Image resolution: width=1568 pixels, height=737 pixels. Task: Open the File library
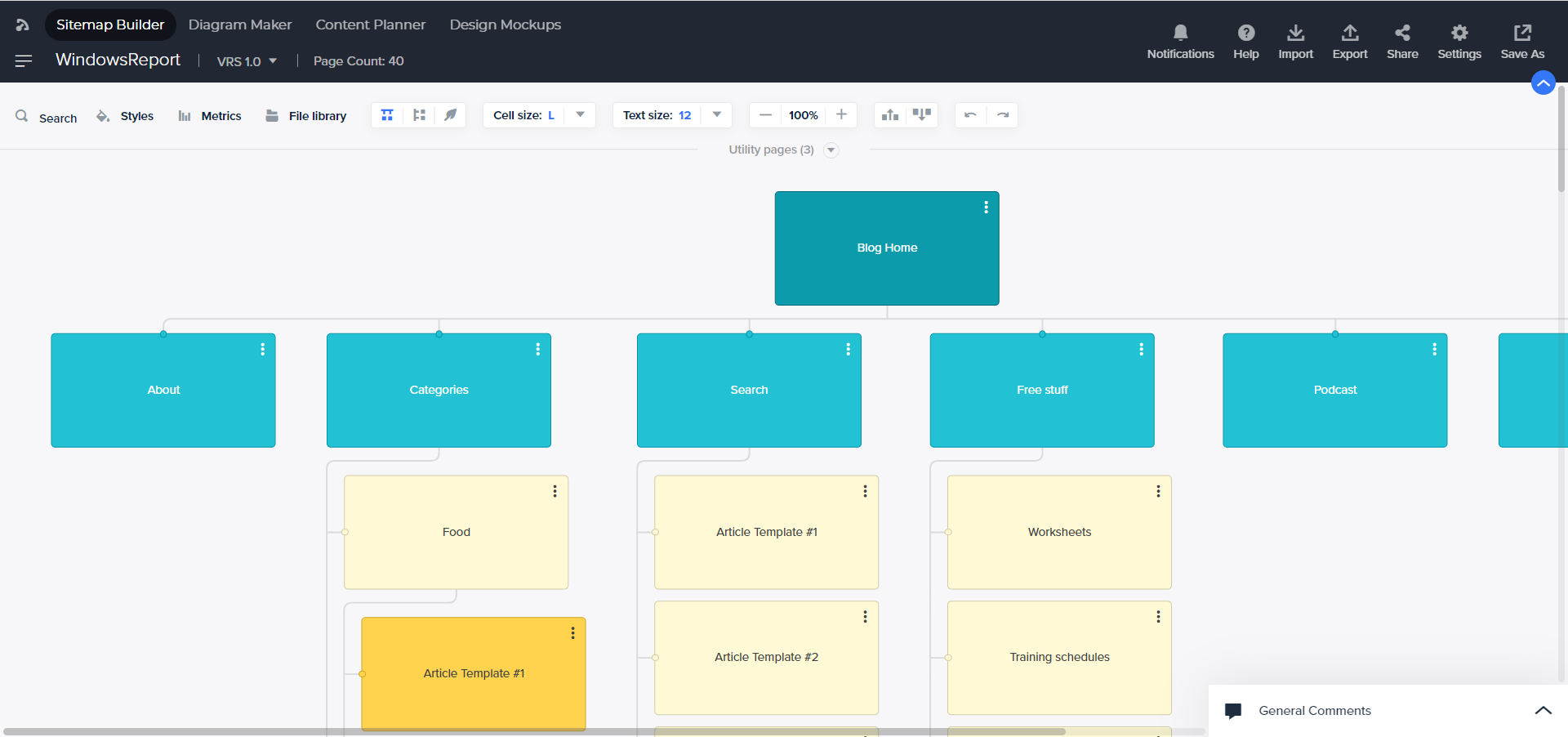[x=306, y=116]
